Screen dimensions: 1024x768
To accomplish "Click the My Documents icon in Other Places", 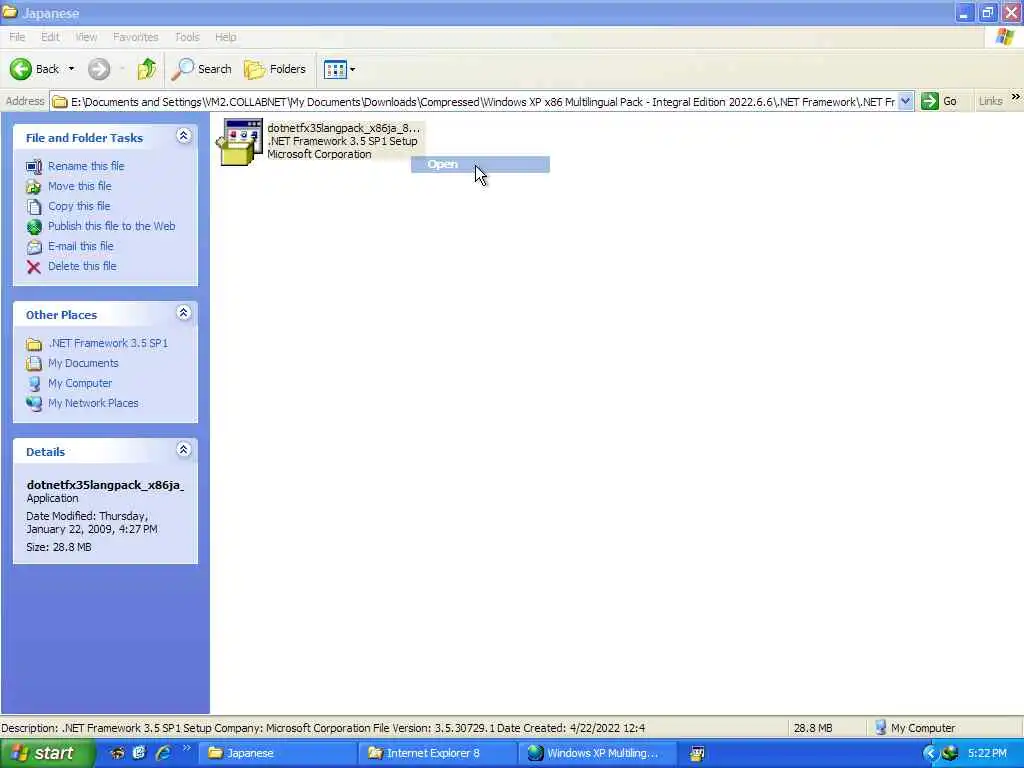I will [34, 364].
